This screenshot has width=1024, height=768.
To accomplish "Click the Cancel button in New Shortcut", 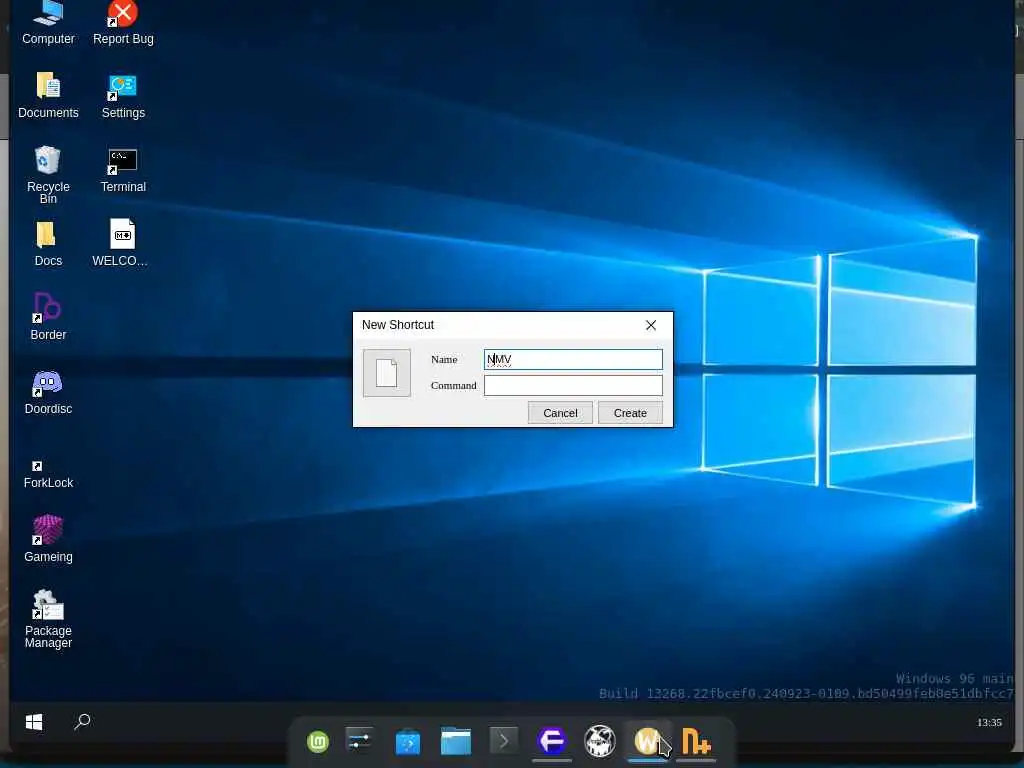I will (x=560, y=413).
